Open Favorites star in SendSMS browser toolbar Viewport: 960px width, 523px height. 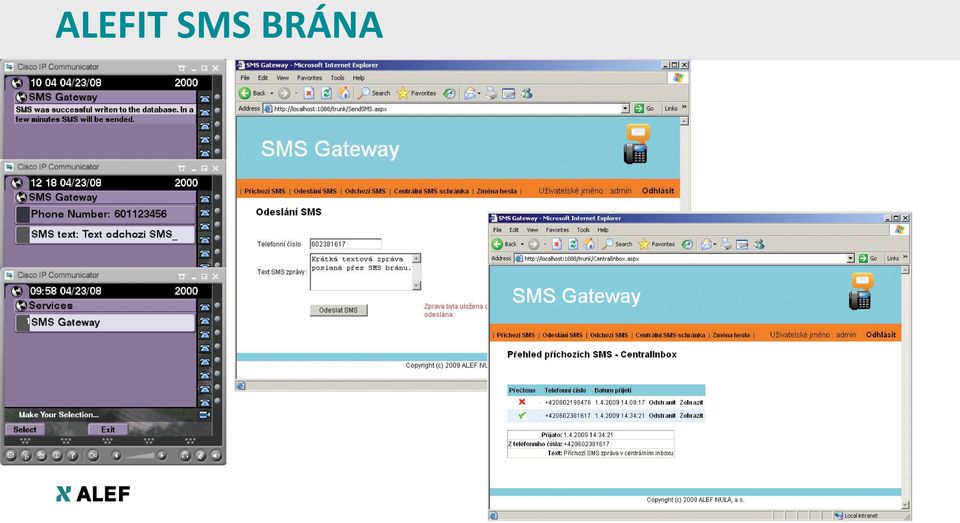pyautogui.click(x=402, y=93)
